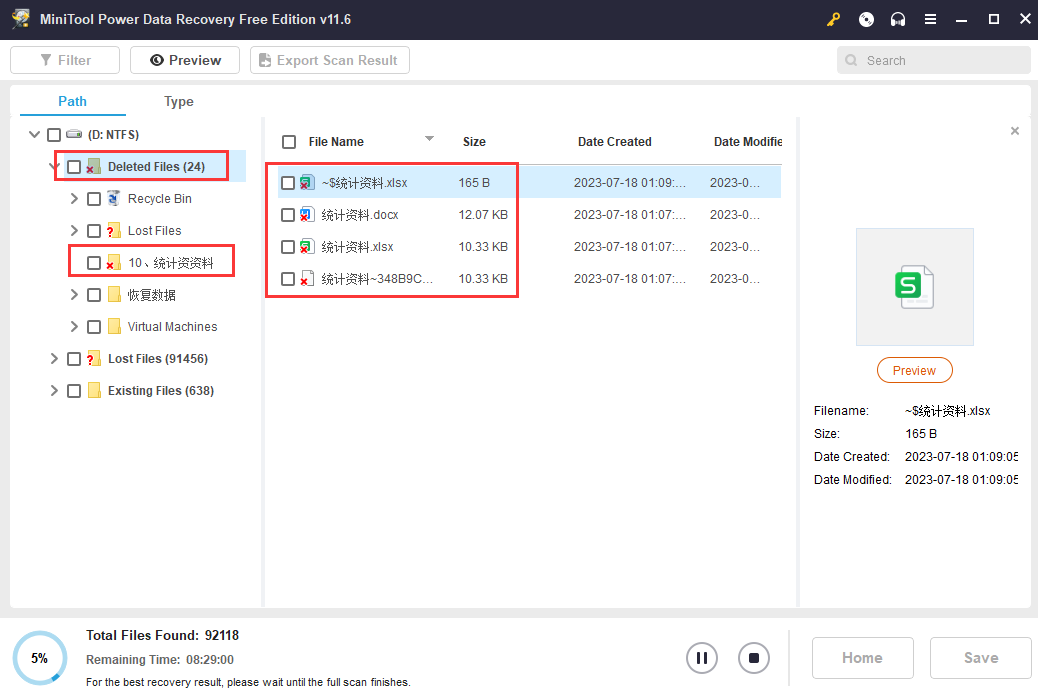Switch to the Type tab
This screenshot has width=1038, height=693.
point(179,101)
